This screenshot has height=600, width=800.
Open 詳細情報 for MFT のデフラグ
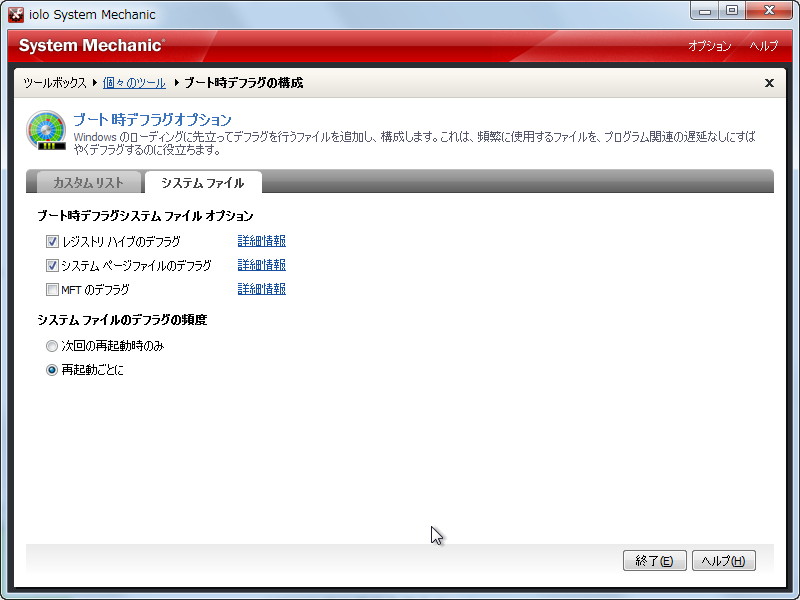coord(262,289)
